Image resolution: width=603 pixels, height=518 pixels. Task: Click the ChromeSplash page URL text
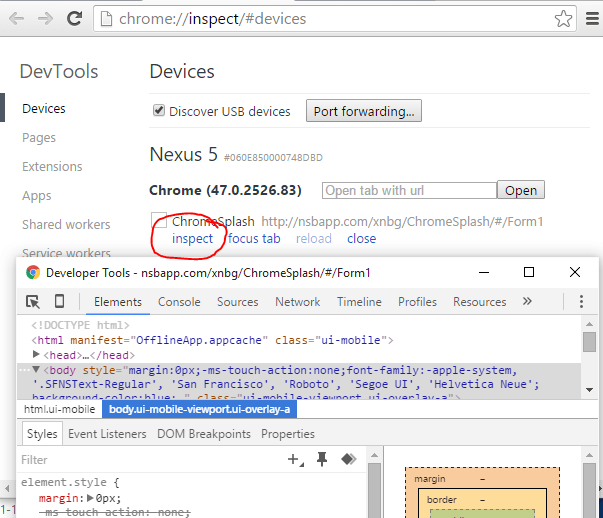click(x=402, y=222)
